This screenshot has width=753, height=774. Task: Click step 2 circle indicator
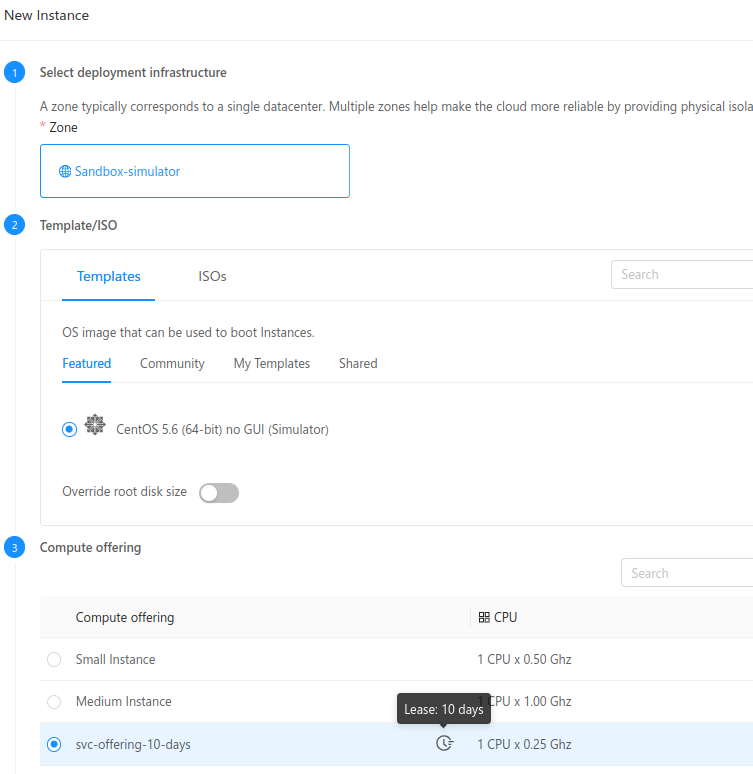[14, 225]
